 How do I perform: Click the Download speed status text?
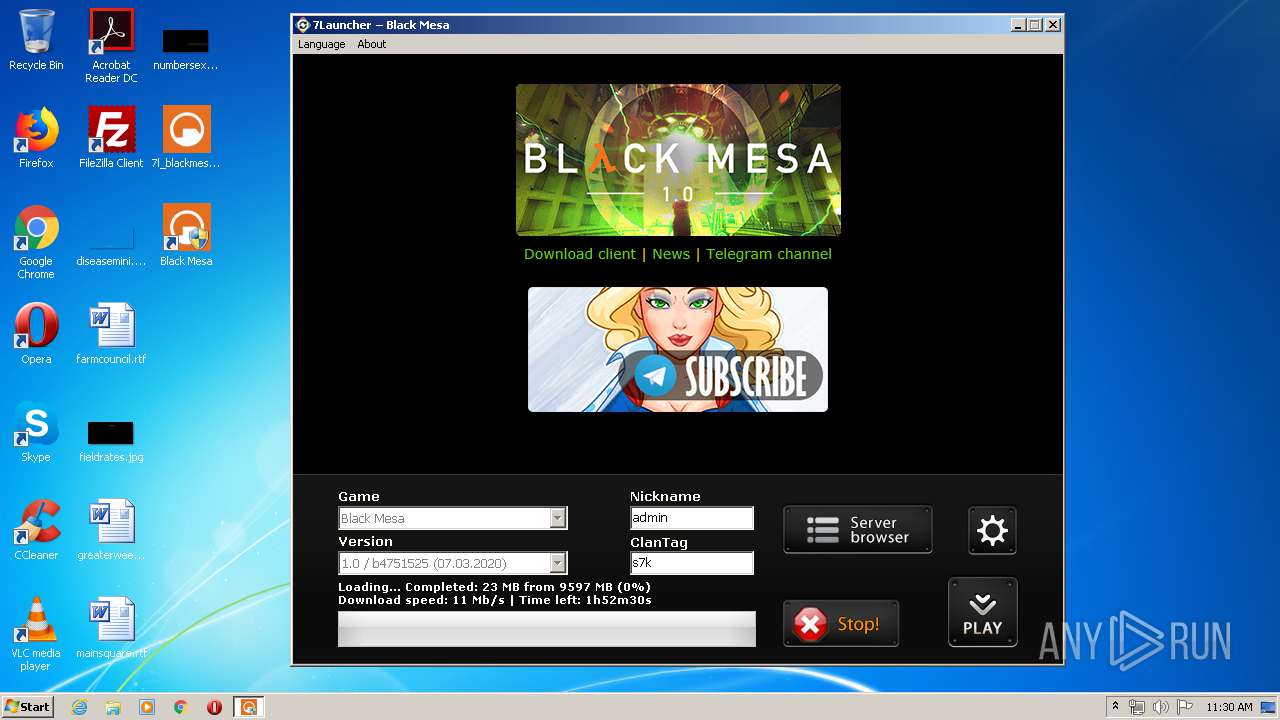click(x=495, y=600)
